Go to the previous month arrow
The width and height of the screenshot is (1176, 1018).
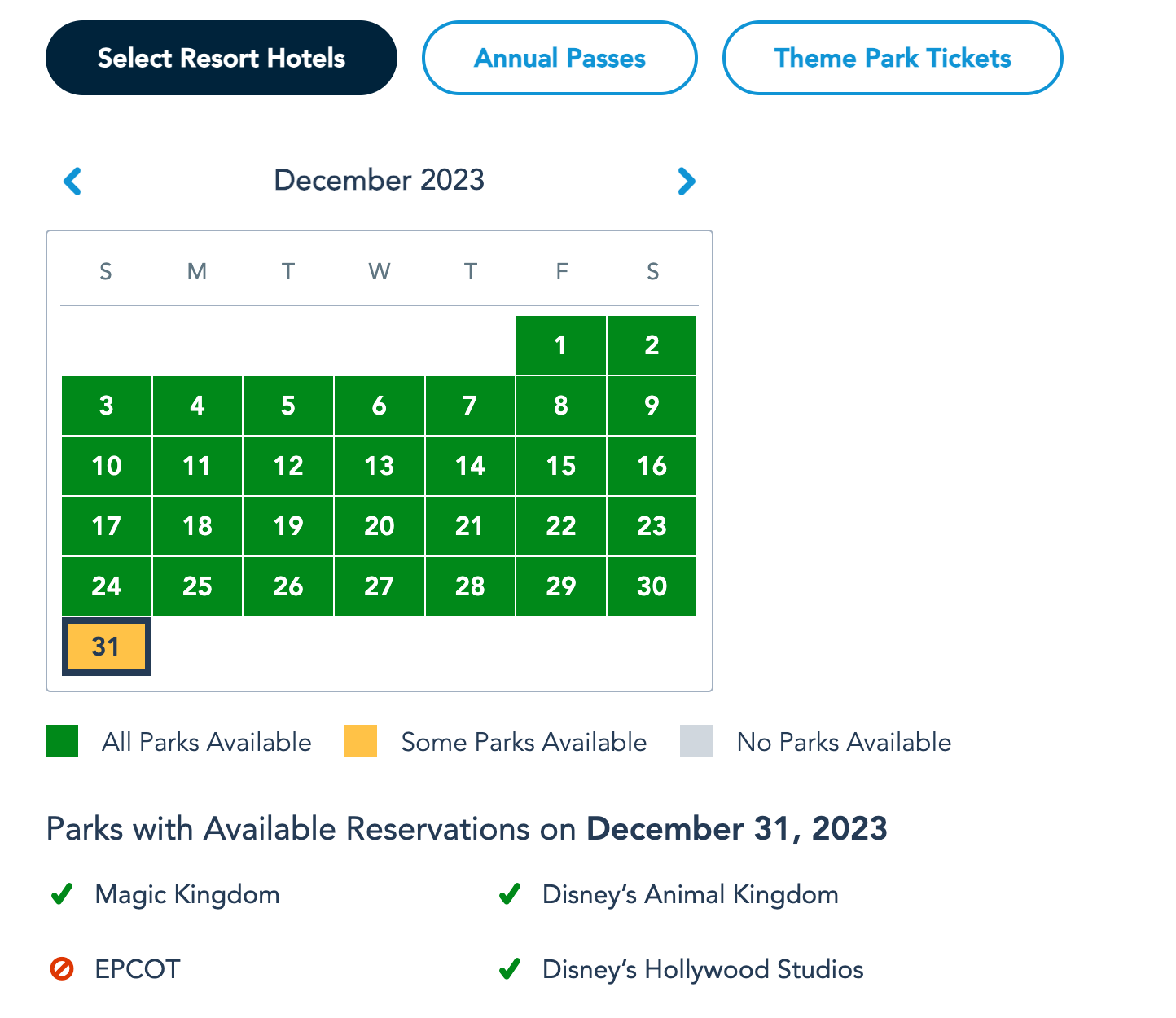(72, 181)
